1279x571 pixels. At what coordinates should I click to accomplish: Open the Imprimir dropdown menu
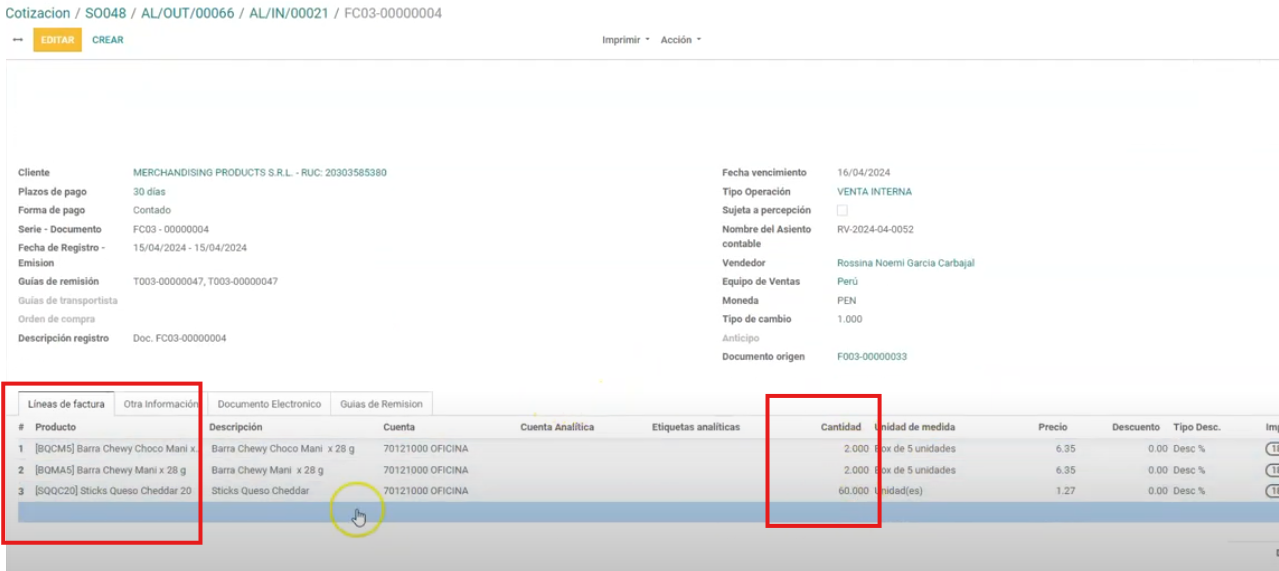625,40
